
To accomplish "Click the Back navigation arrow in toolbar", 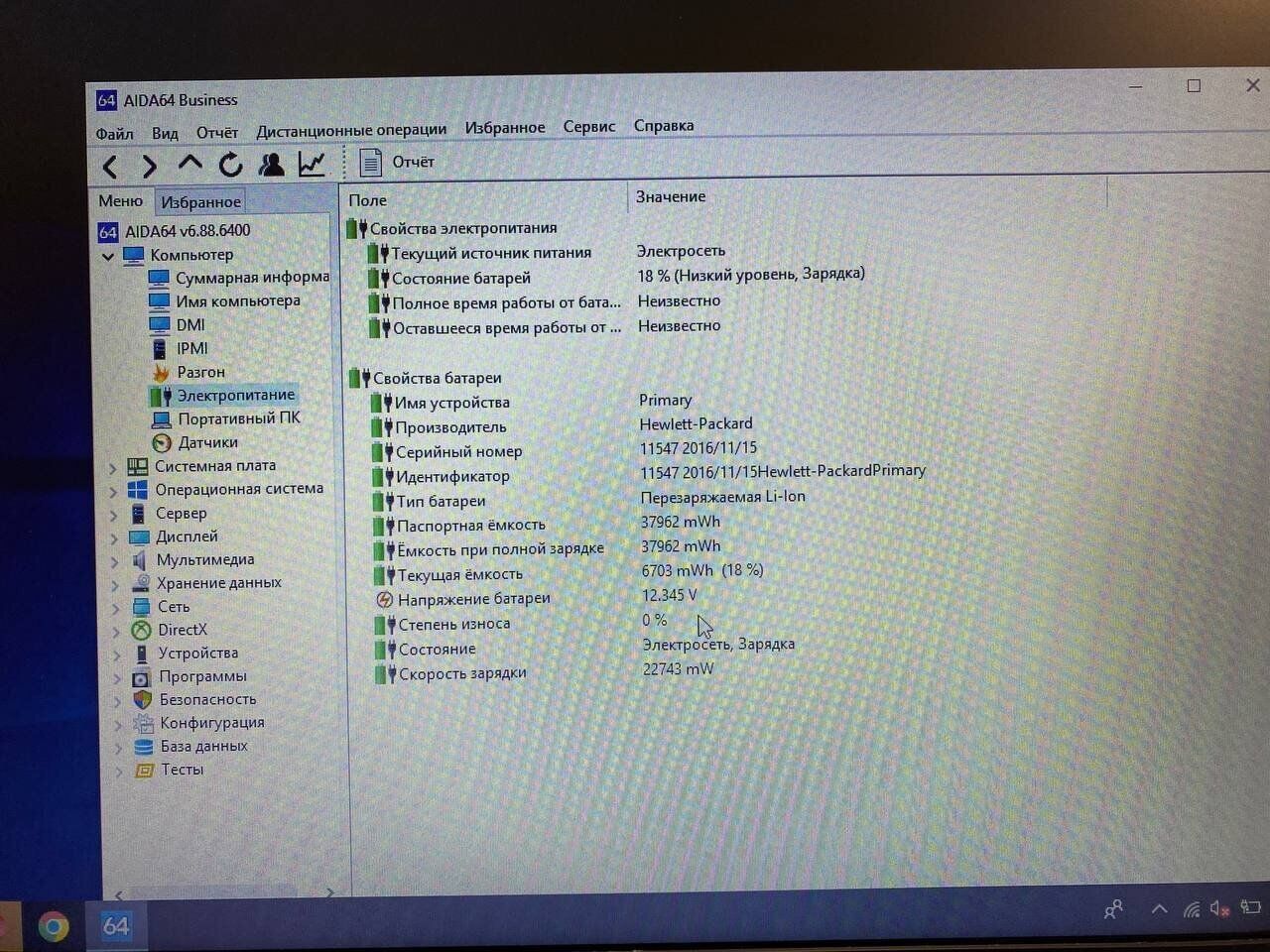I will point(111,166).
